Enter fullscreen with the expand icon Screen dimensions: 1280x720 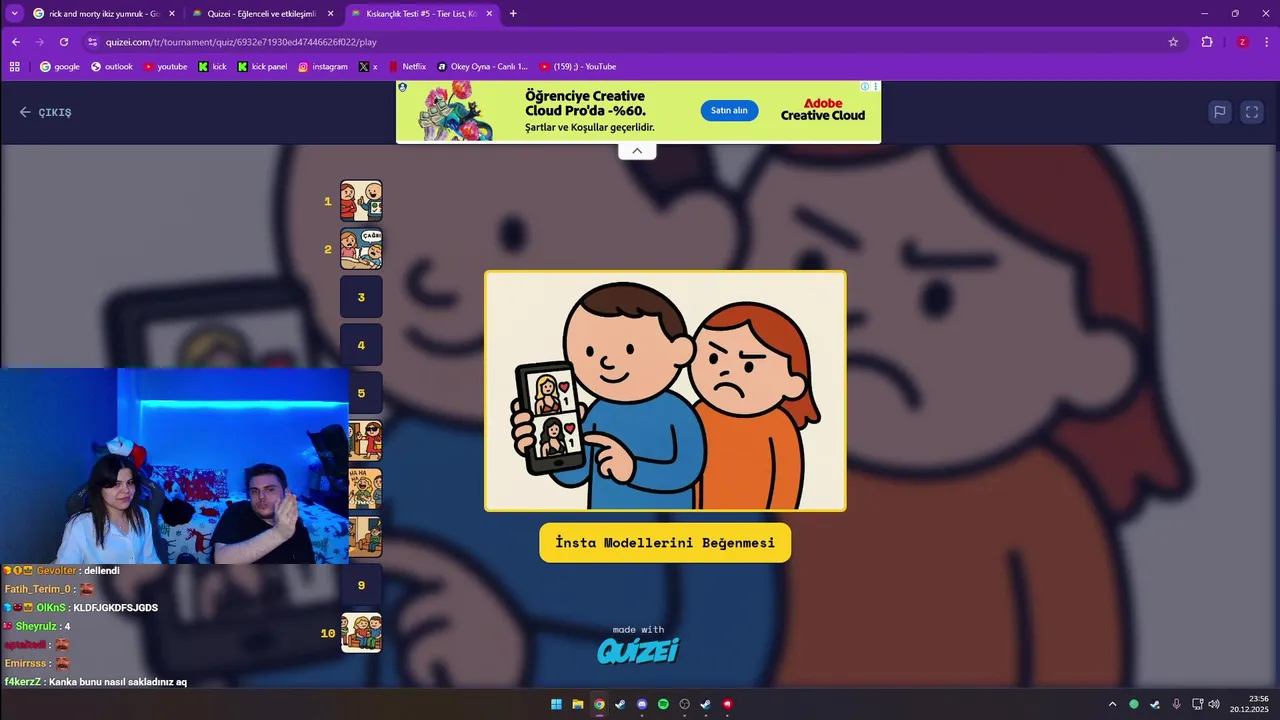(1252, 112)
